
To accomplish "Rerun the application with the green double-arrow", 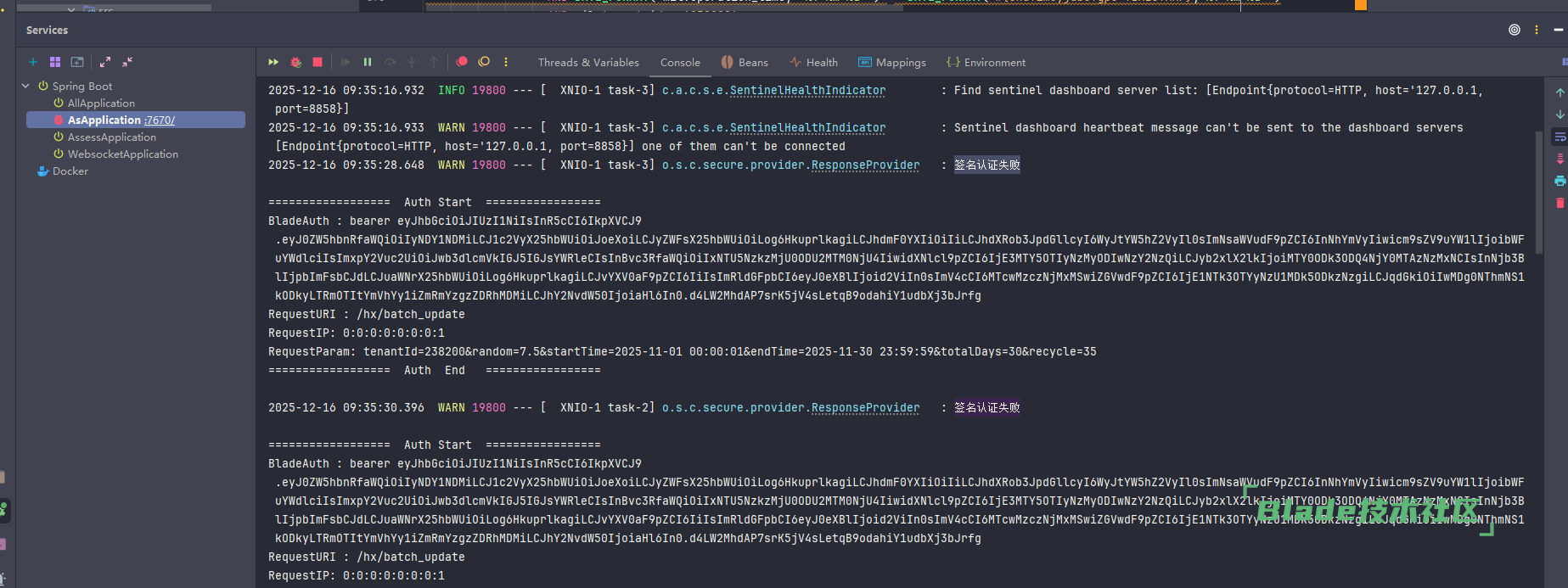I will click(x=273, y=62).
